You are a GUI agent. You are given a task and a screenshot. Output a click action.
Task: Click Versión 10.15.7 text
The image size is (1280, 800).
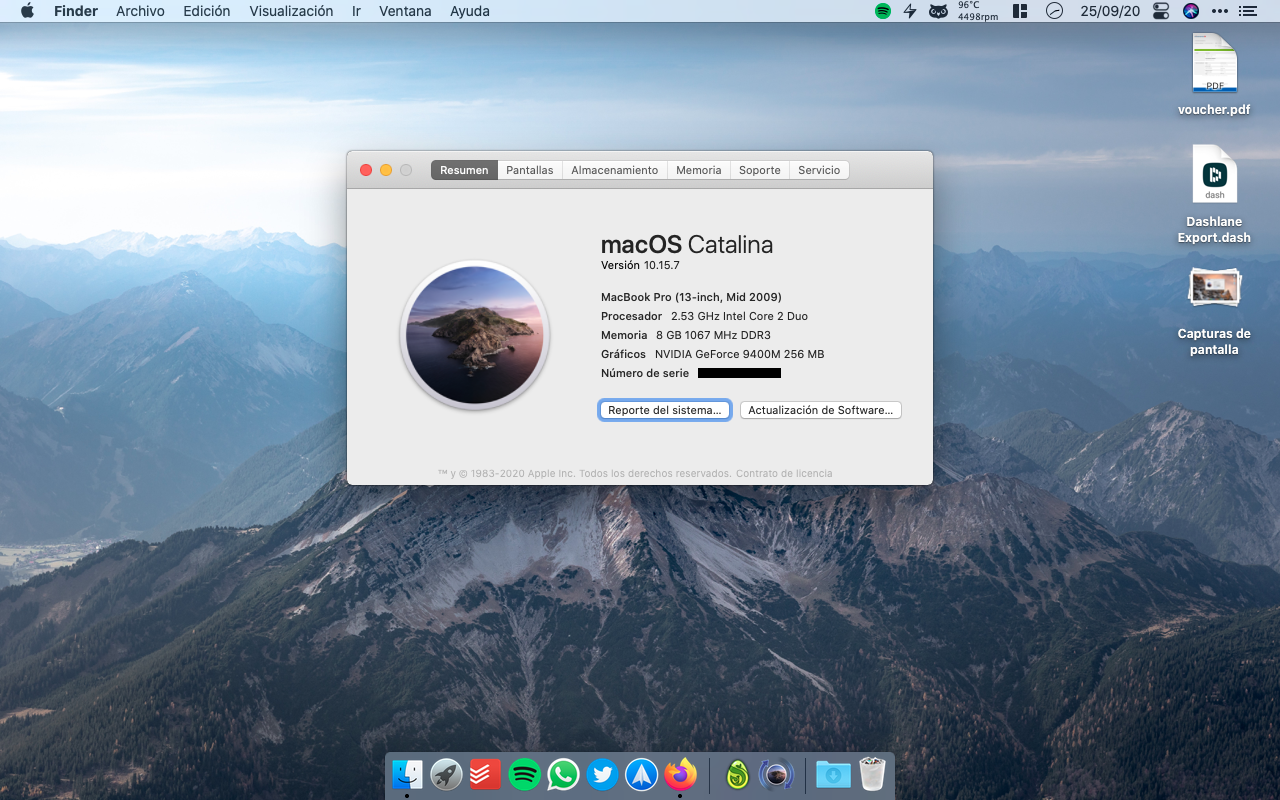click(x=640, y=266)
